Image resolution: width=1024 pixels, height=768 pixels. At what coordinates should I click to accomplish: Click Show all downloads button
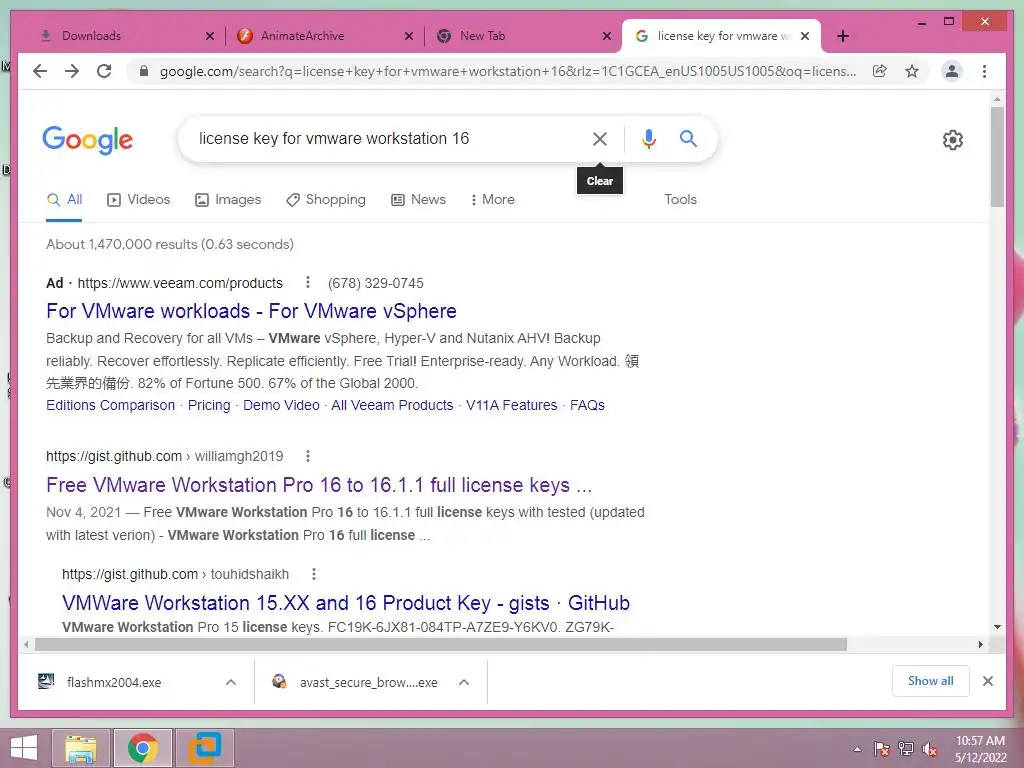coord(930,681)
